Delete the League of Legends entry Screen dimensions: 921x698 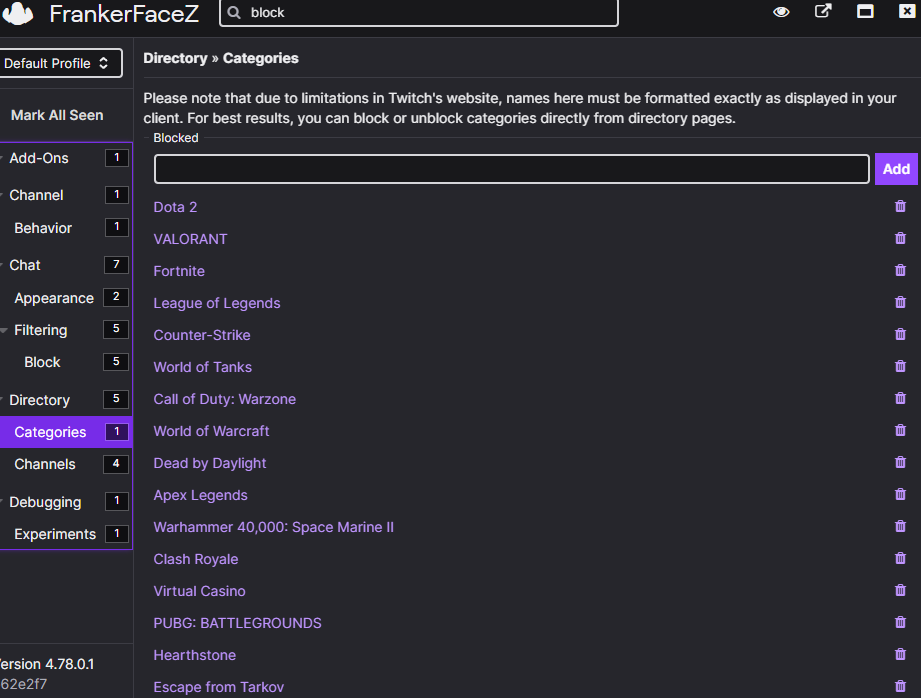point(900,303)
